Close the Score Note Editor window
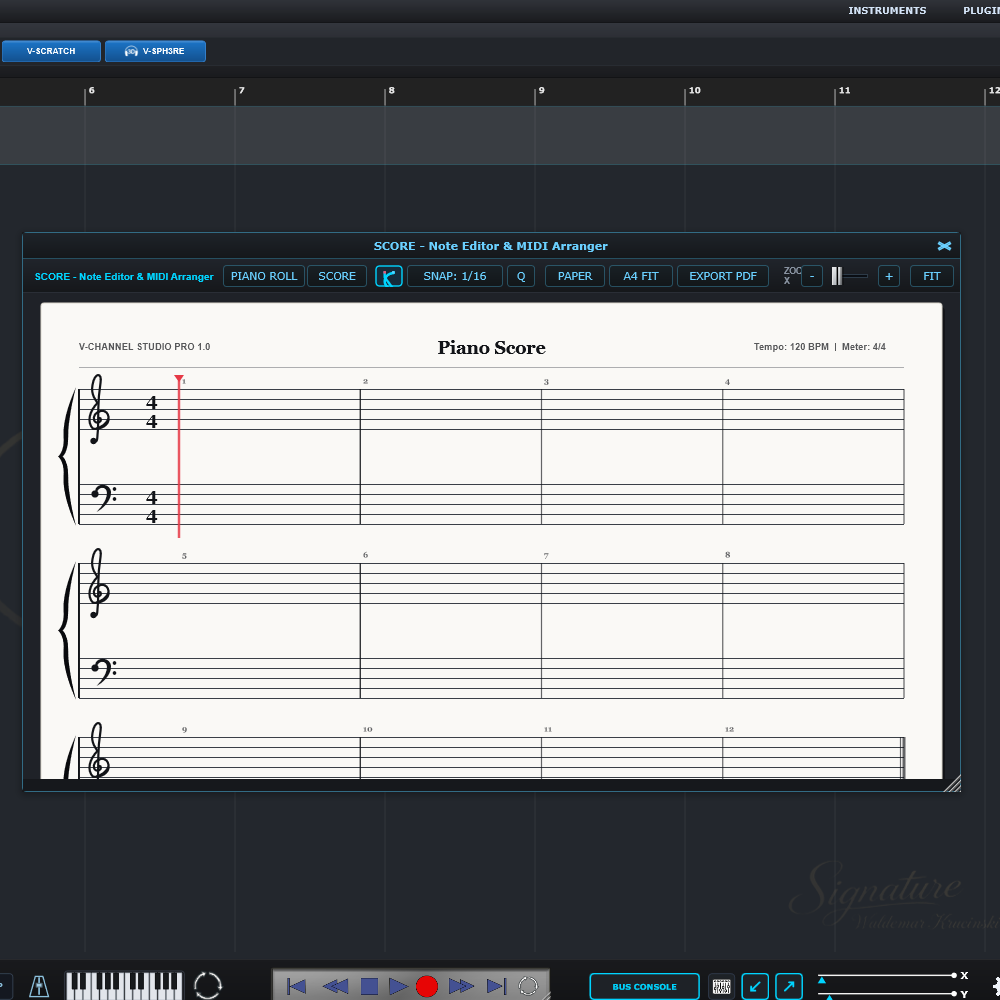The width and height of the screenshot is (1000, 1000). pos(944,246)
